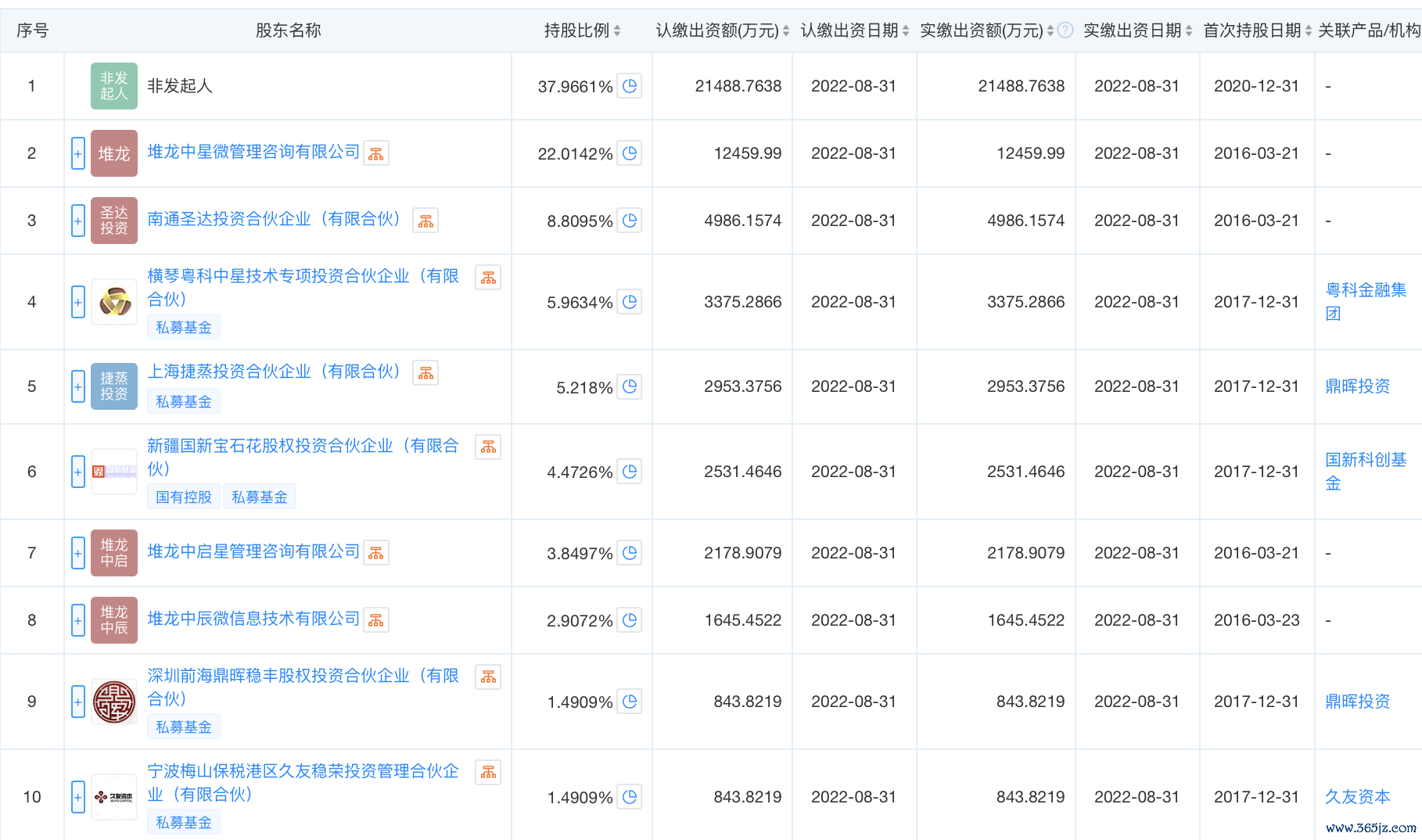This screenshot has height=840, width=1422.
Task: Click 捷蒸投资 blue logo badge
Action: (x=114, y=386)
